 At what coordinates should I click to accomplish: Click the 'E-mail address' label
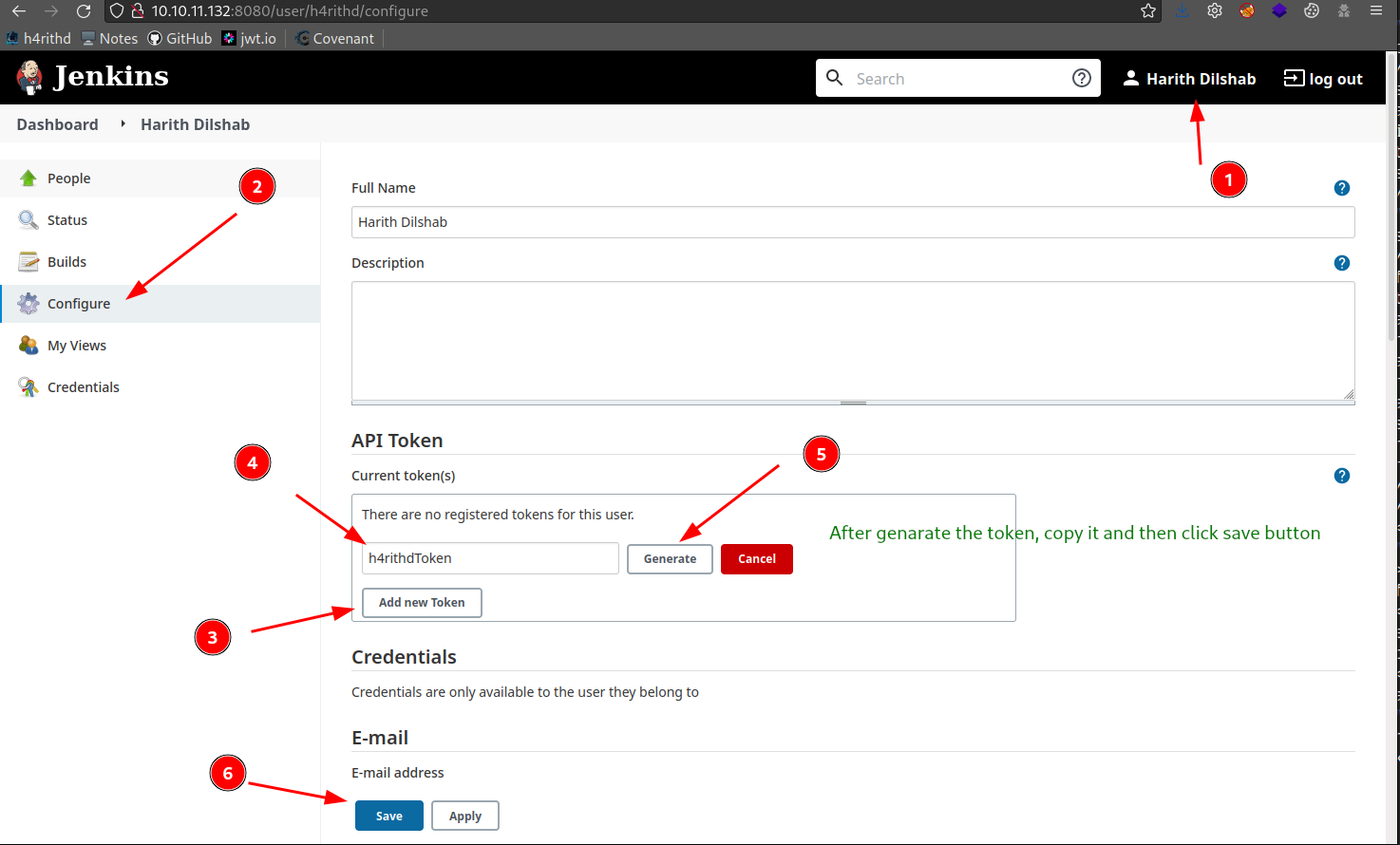(x=398, y=773)
